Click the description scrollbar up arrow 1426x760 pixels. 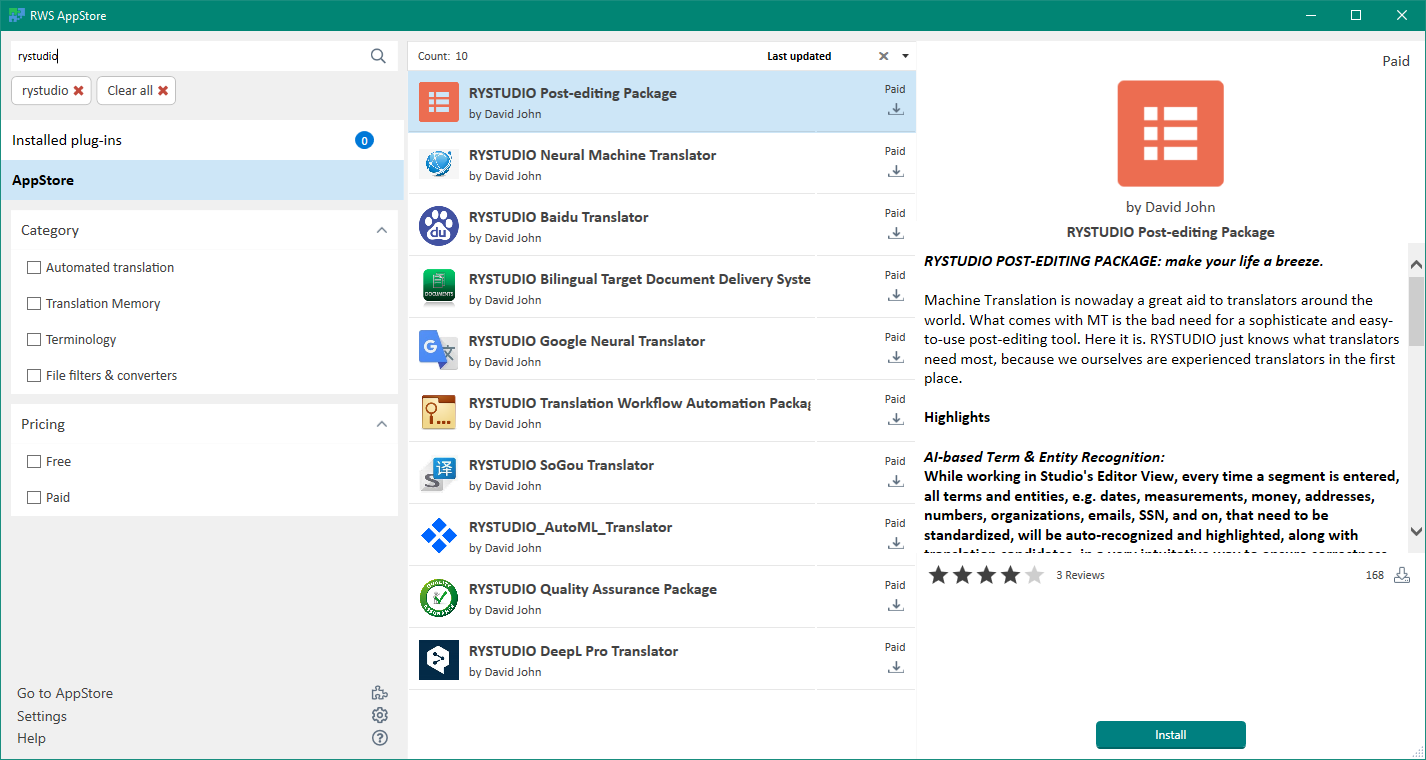click(x=1416, y=265)
